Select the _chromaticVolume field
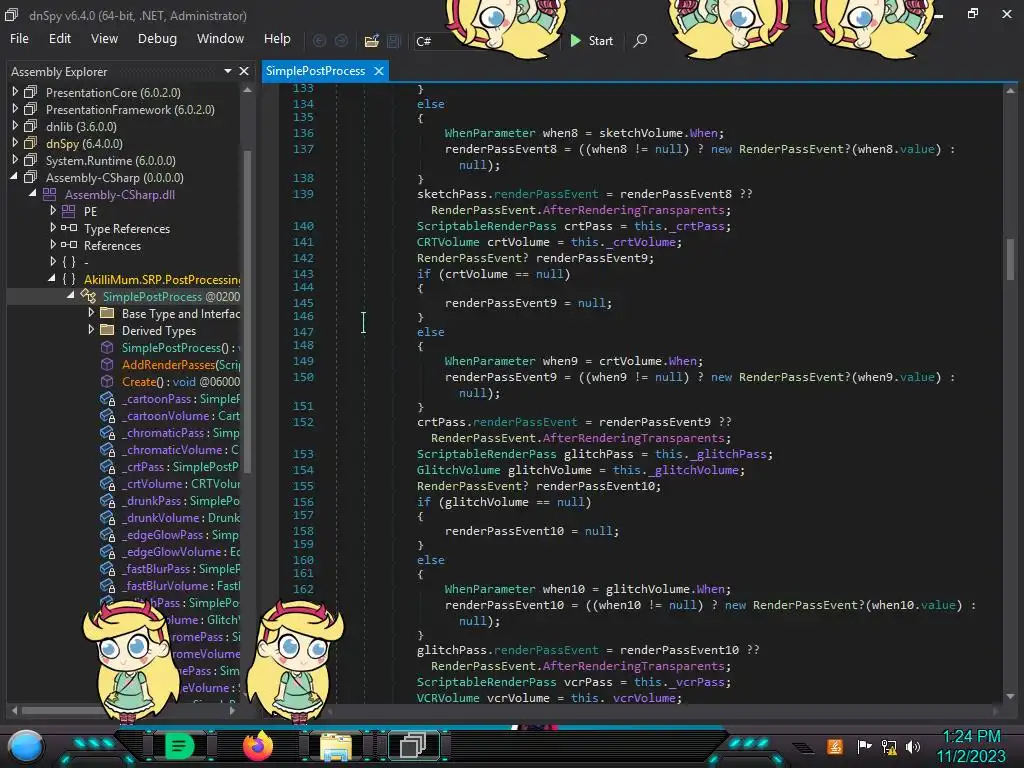Screen dimensions: 1024x768 [x=180, y=450]
